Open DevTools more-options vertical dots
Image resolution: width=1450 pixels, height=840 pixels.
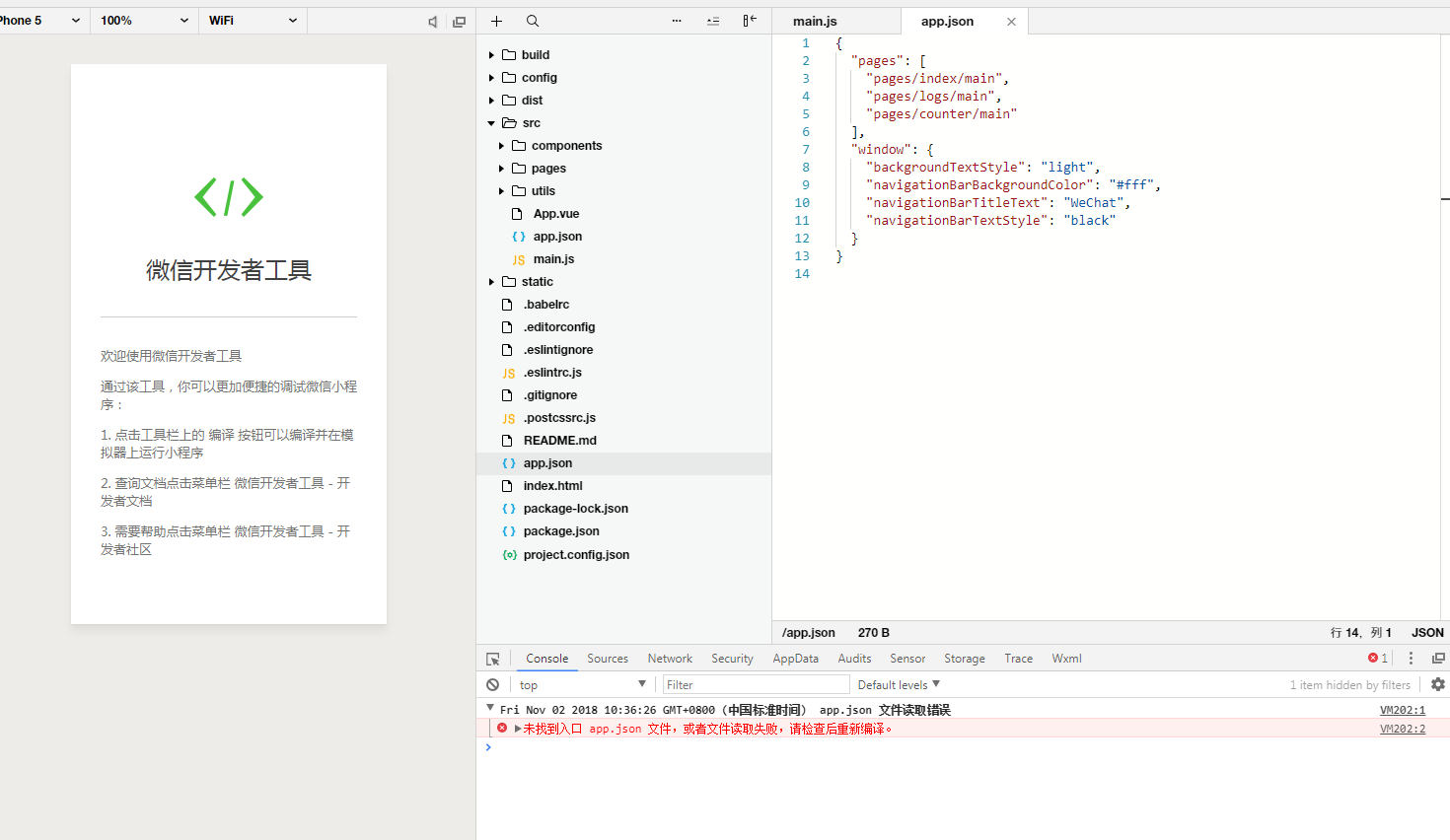point(1411,659)
